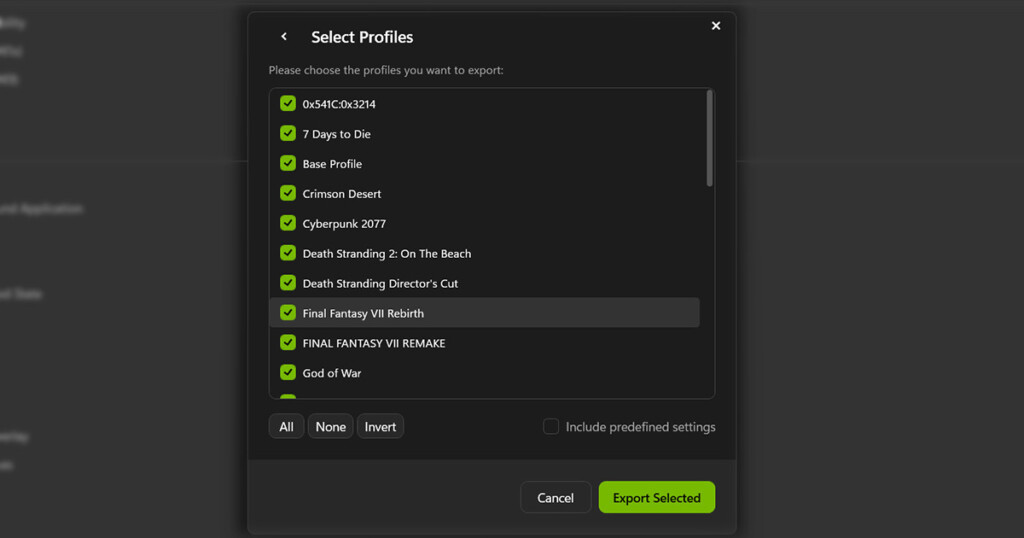
Task: Click the God of War row text
Action: tap(332, 373)
